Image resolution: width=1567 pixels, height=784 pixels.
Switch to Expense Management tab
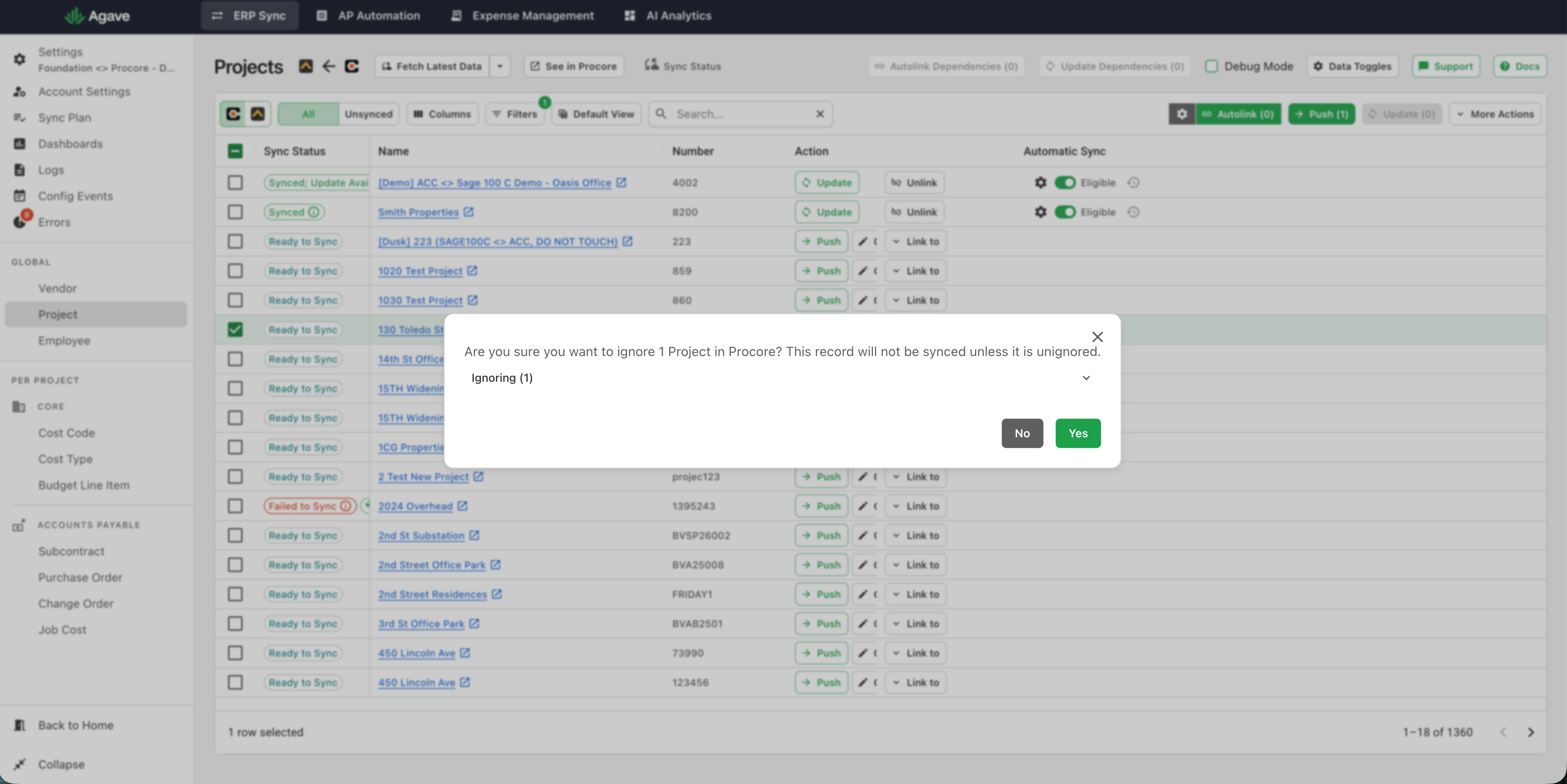[522, 16]
